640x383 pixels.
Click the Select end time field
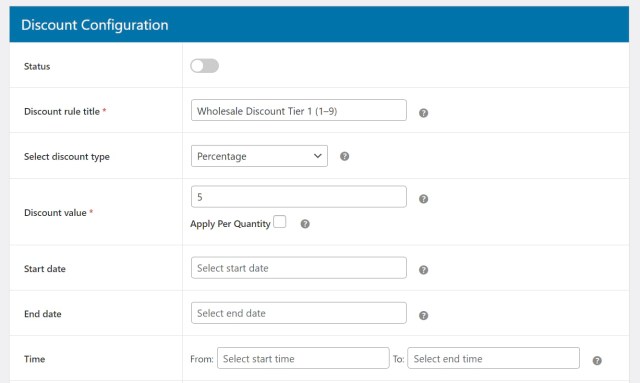pyautogui.click(x=493, y=359)
